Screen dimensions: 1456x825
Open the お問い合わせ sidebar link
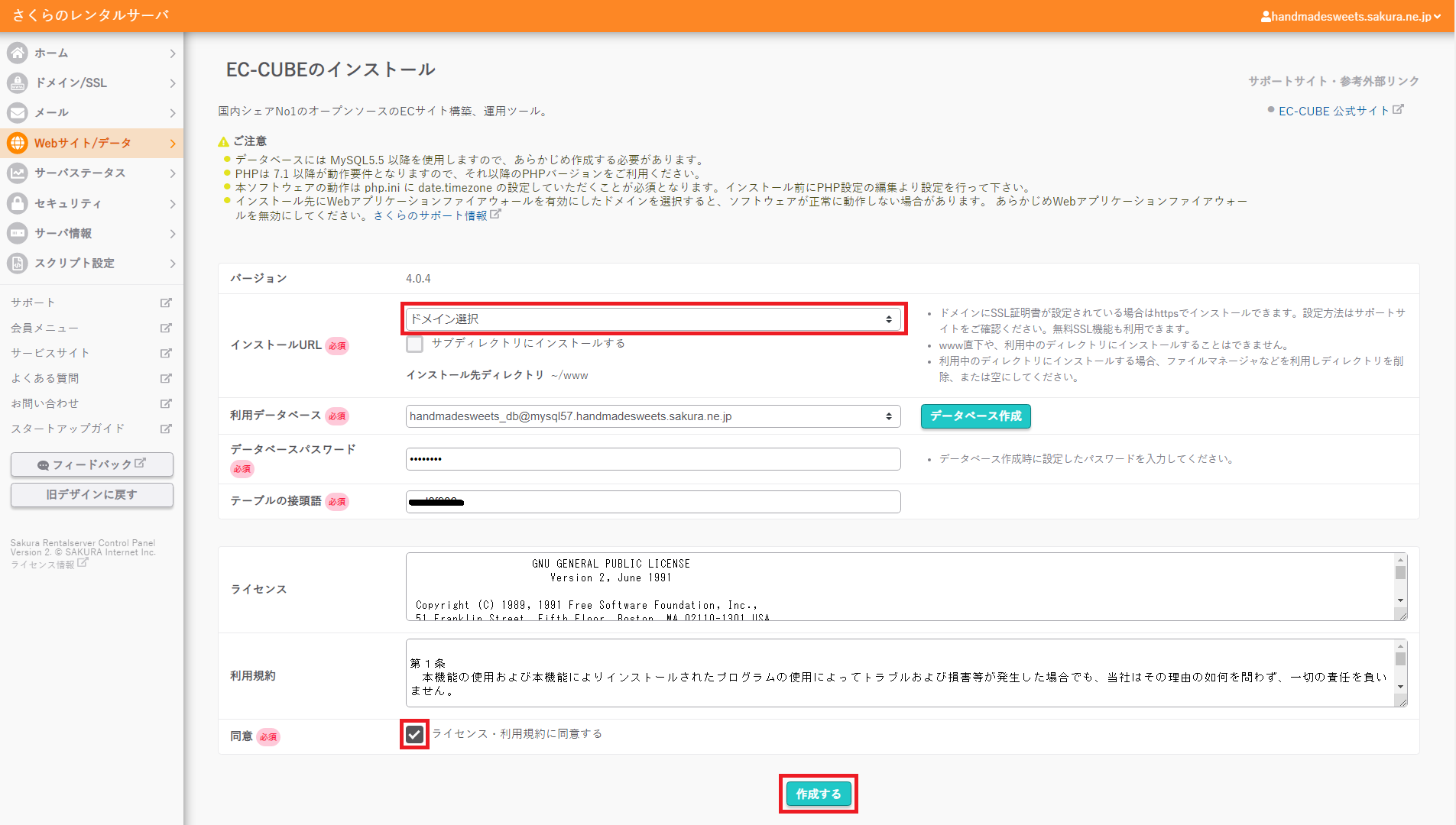coord(44,403)
